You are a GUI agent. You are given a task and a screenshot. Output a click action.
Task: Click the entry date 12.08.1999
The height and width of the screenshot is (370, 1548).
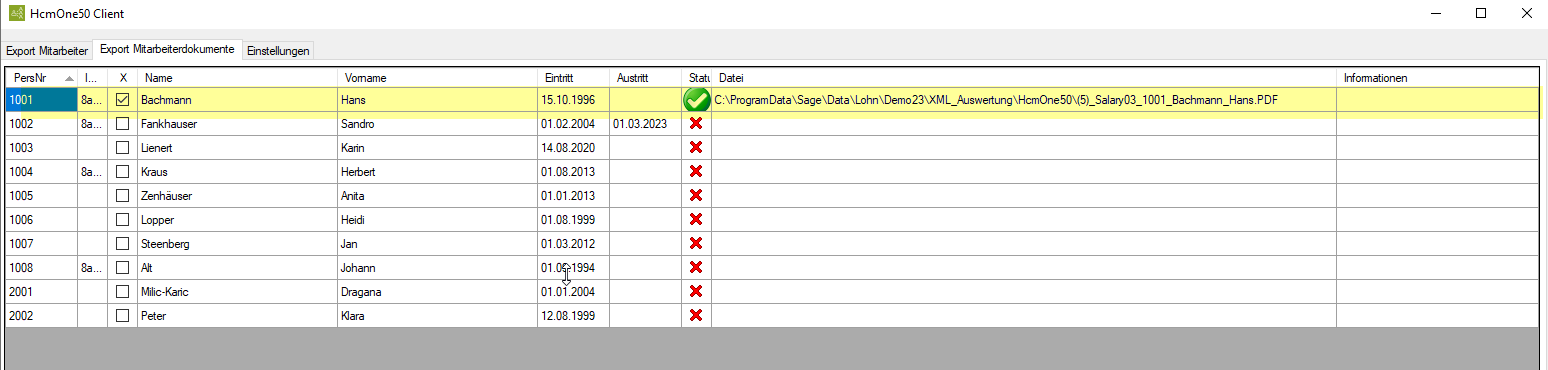(568, 316)
